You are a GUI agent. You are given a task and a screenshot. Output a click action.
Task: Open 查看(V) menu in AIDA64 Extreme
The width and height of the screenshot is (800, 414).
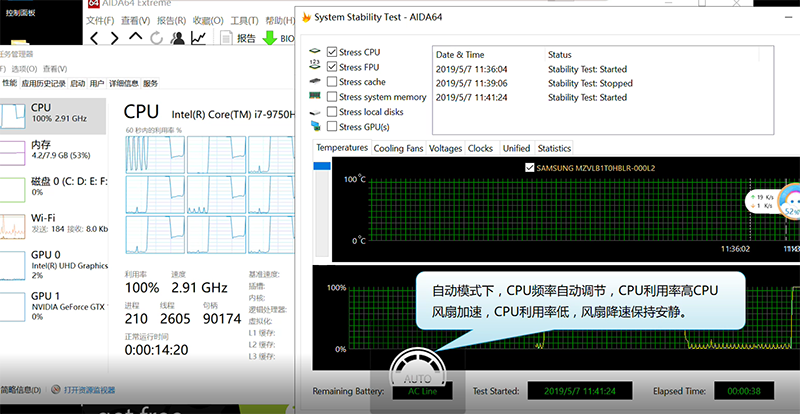click(135, 21)
